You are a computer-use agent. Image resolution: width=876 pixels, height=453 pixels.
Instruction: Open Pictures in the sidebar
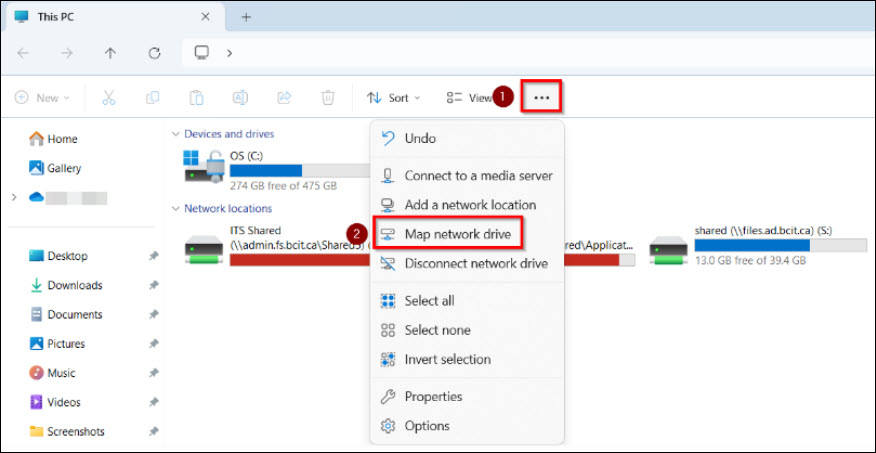[57, 344]
